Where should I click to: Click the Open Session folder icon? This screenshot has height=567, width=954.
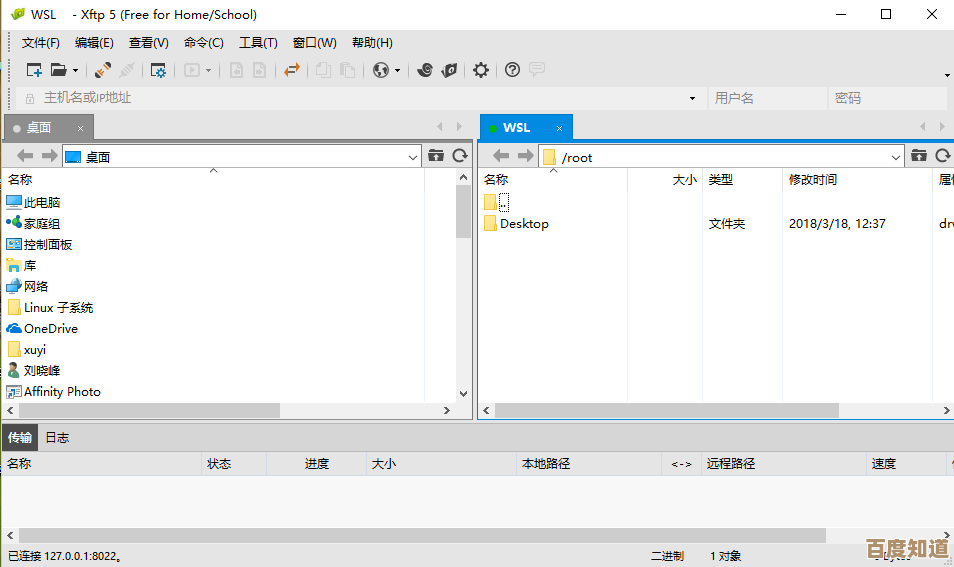point(59,70)
